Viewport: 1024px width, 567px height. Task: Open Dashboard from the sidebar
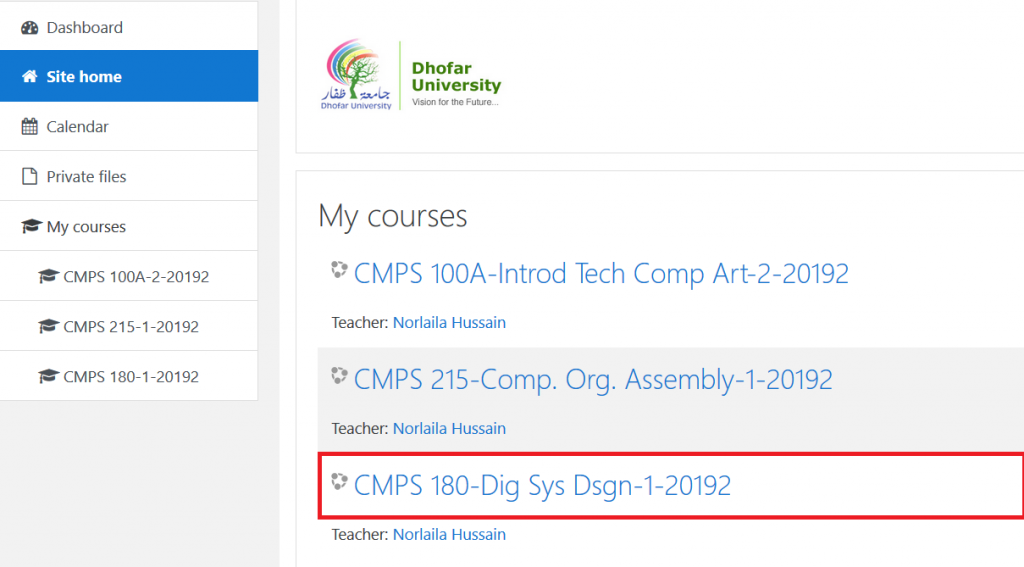[x=129, y=27]
